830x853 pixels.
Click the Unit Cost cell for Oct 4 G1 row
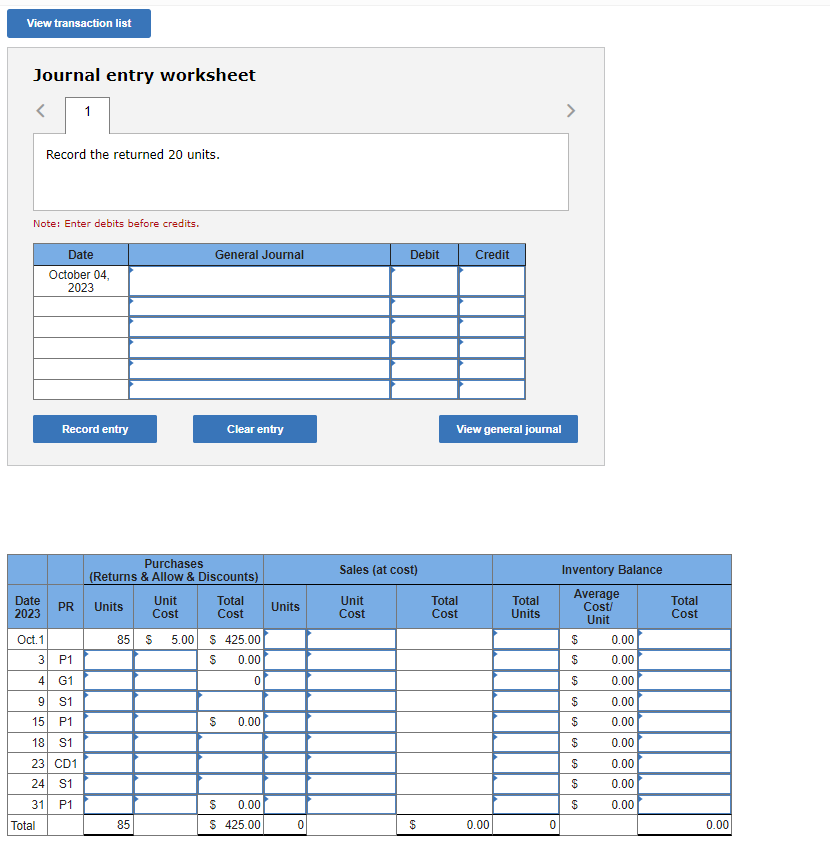tap(164, 681)
